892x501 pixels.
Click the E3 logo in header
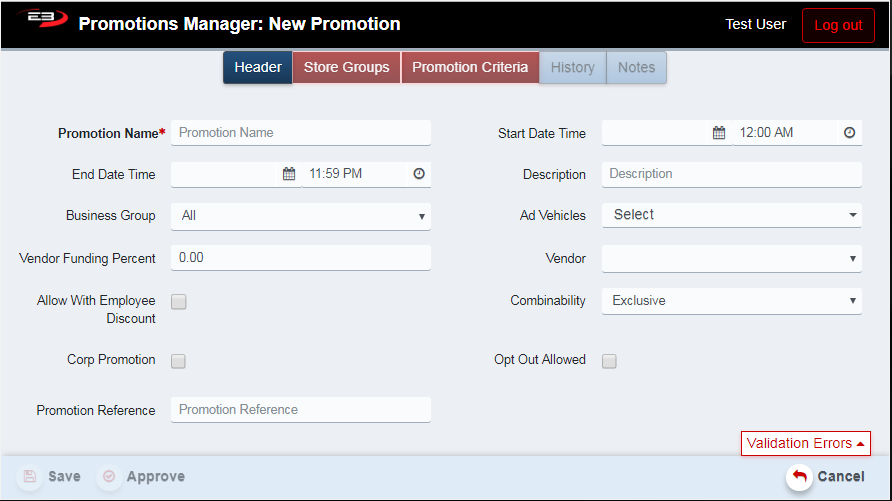pos(40,21)
